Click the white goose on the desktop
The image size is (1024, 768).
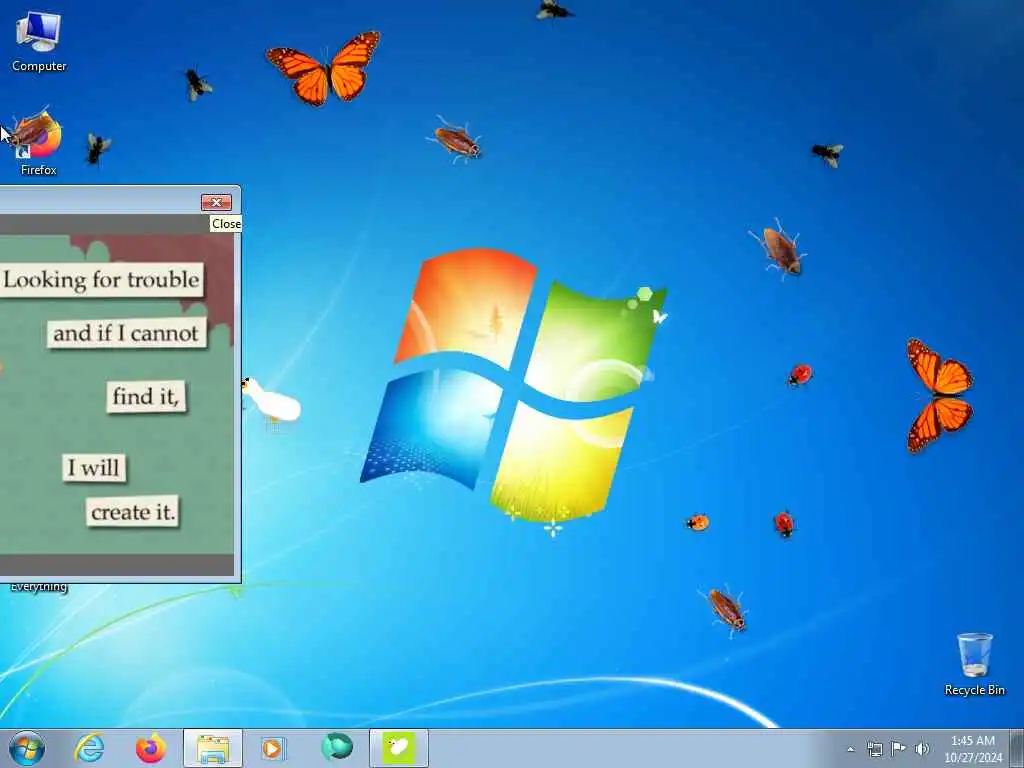(270, 400)
